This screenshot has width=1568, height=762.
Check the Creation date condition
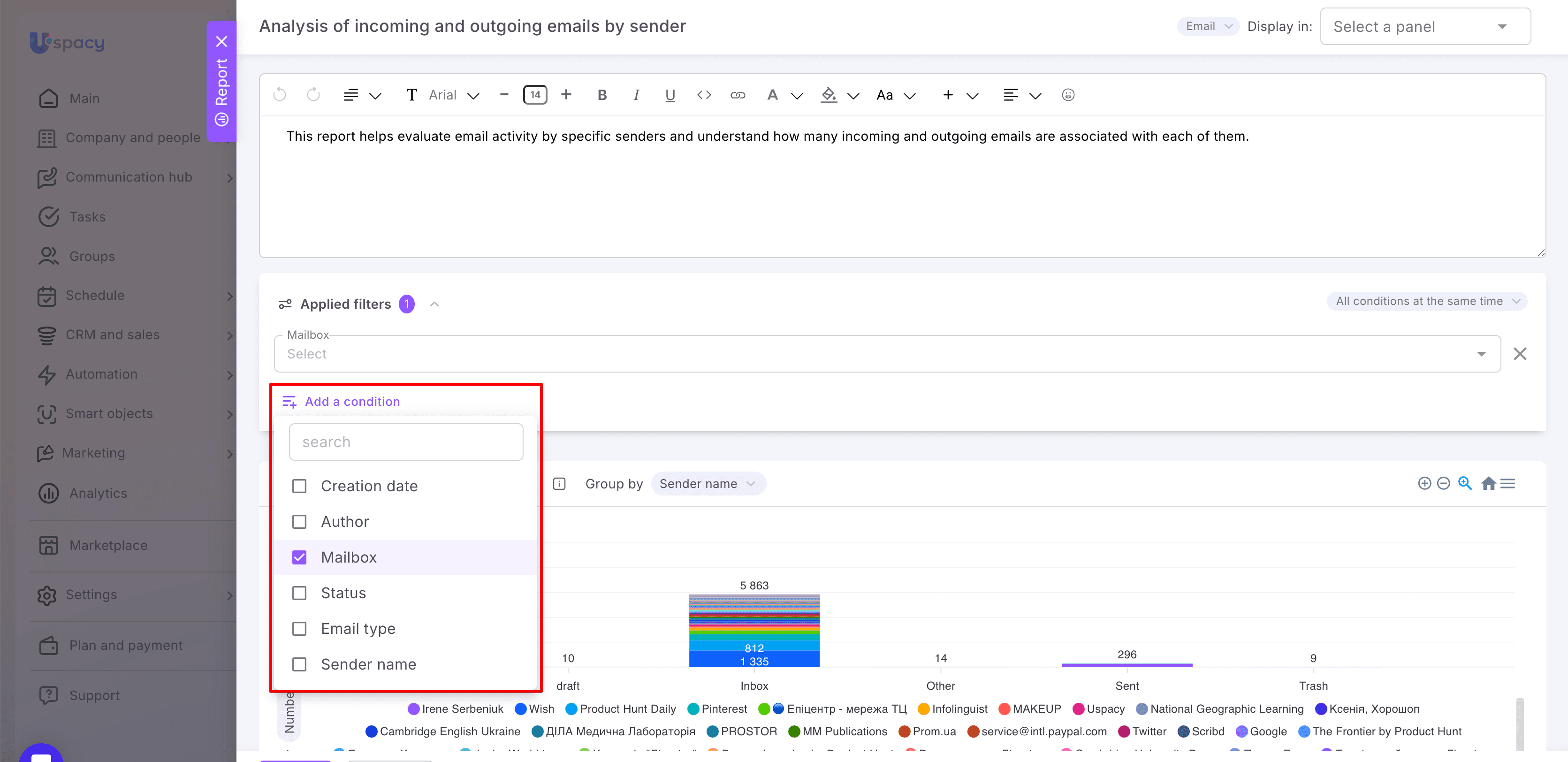[299, 486]
